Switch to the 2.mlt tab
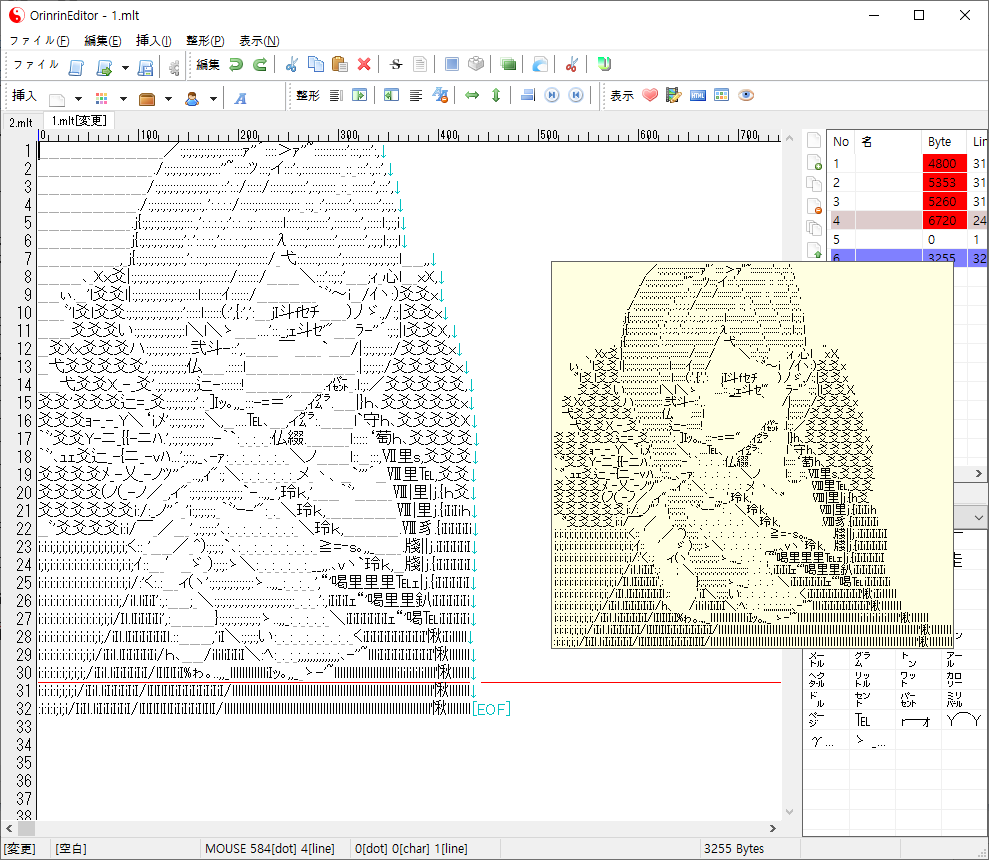Screen dimensions: 989x860 pyautogui.click(x=21, y=122)
